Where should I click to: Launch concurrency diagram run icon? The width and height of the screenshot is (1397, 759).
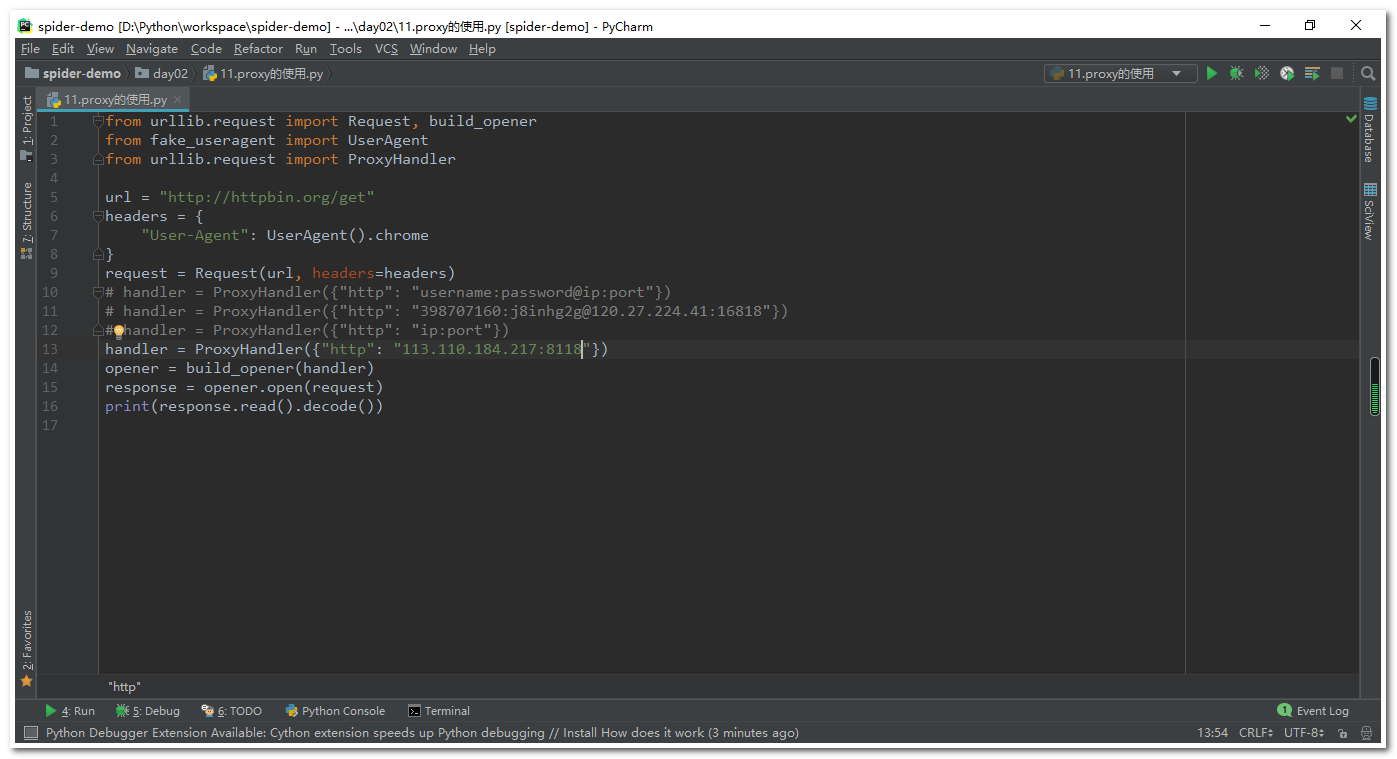[x=1312, y=73]
